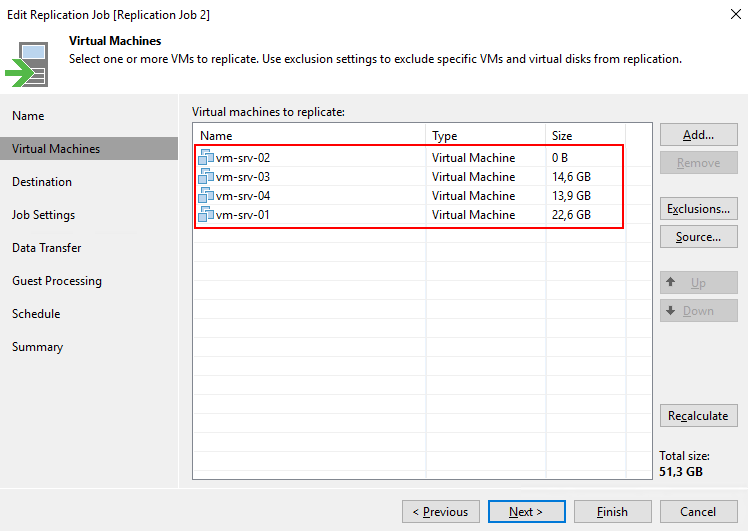Recalculate the total VM size
Viewport: 748px width, 531px height.
(x=698, y=415)
